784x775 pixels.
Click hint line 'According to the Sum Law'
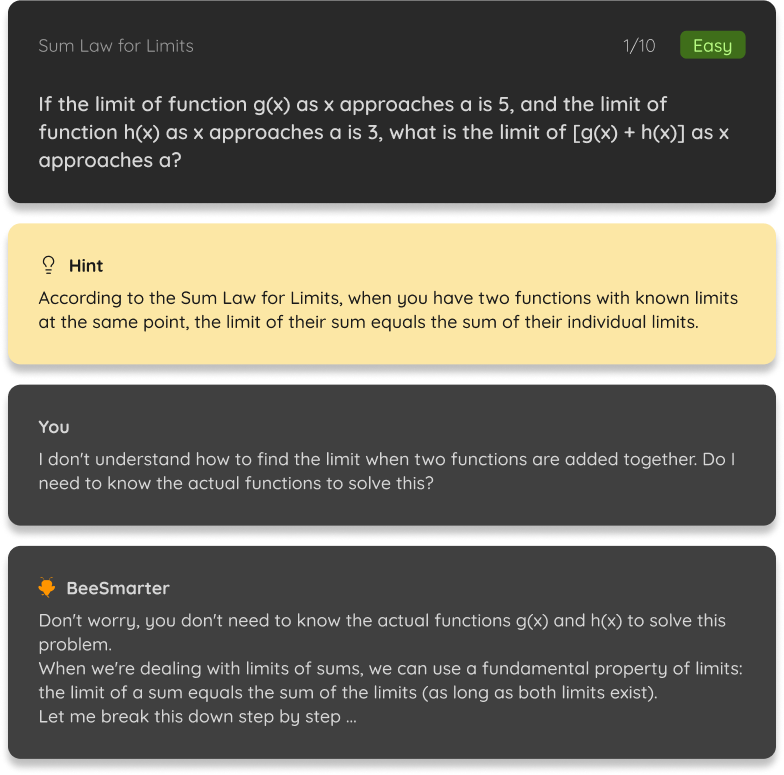(x=388, y=298)
